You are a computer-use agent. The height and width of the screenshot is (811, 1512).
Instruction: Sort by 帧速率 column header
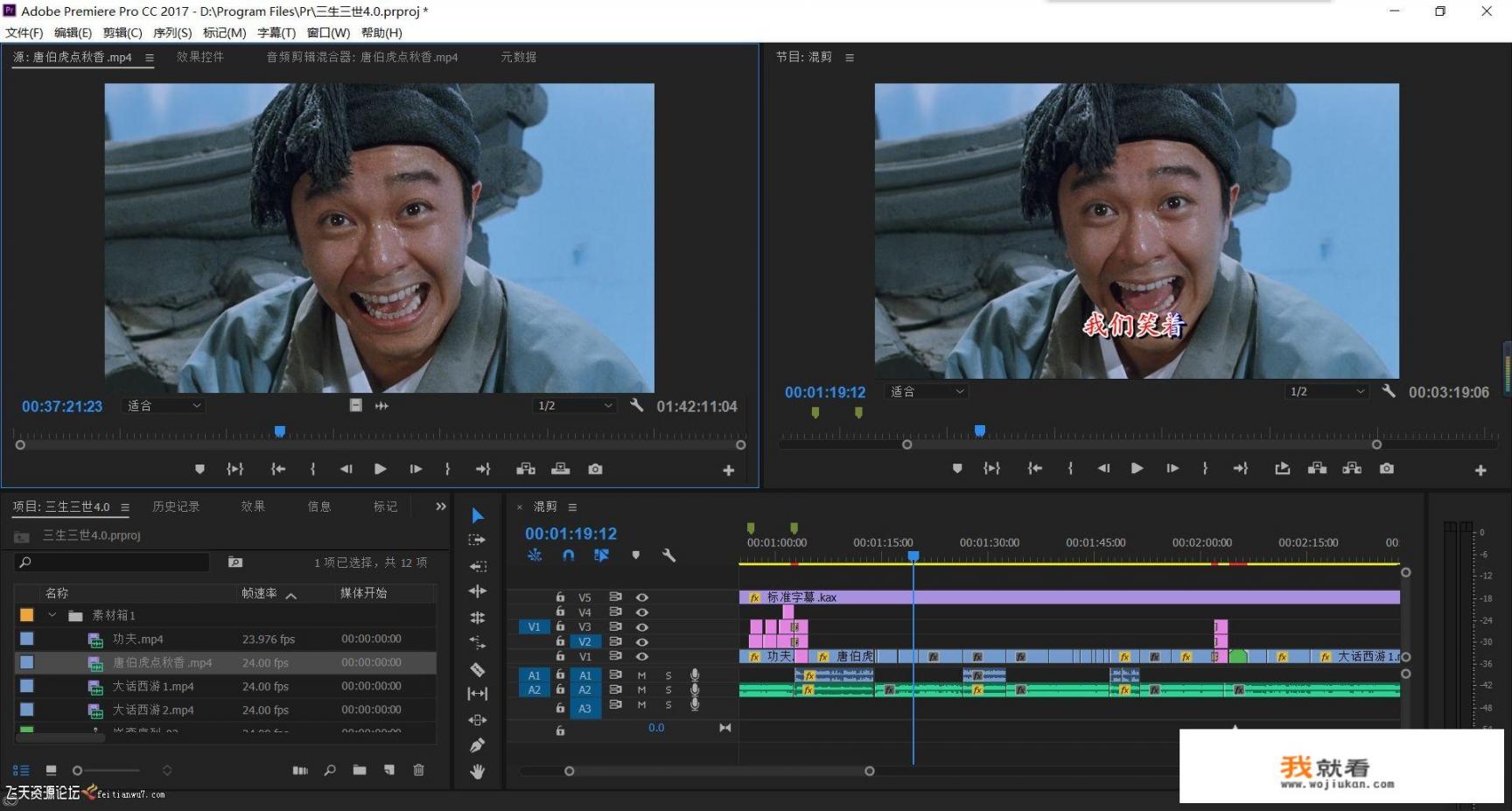click(x=259, y=593)
